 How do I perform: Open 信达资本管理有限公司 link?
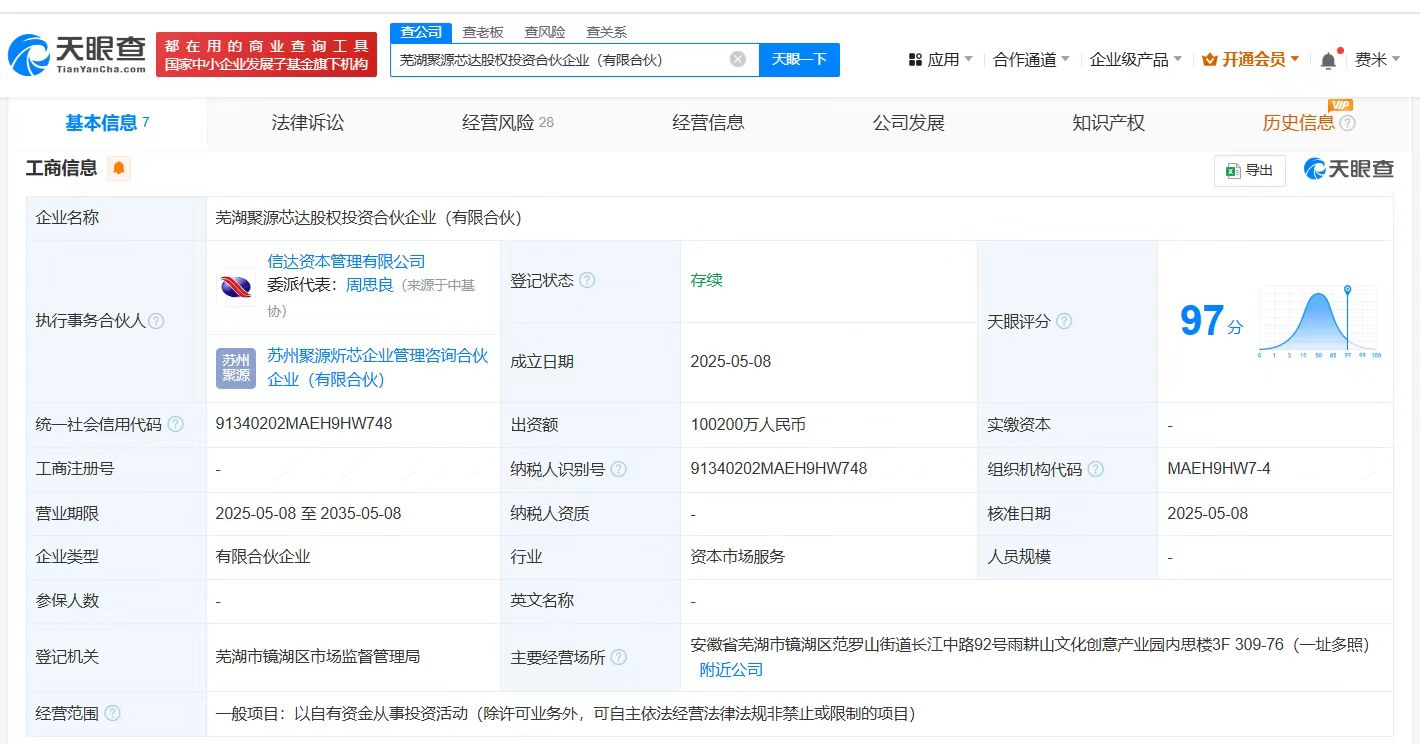(346, 262)
